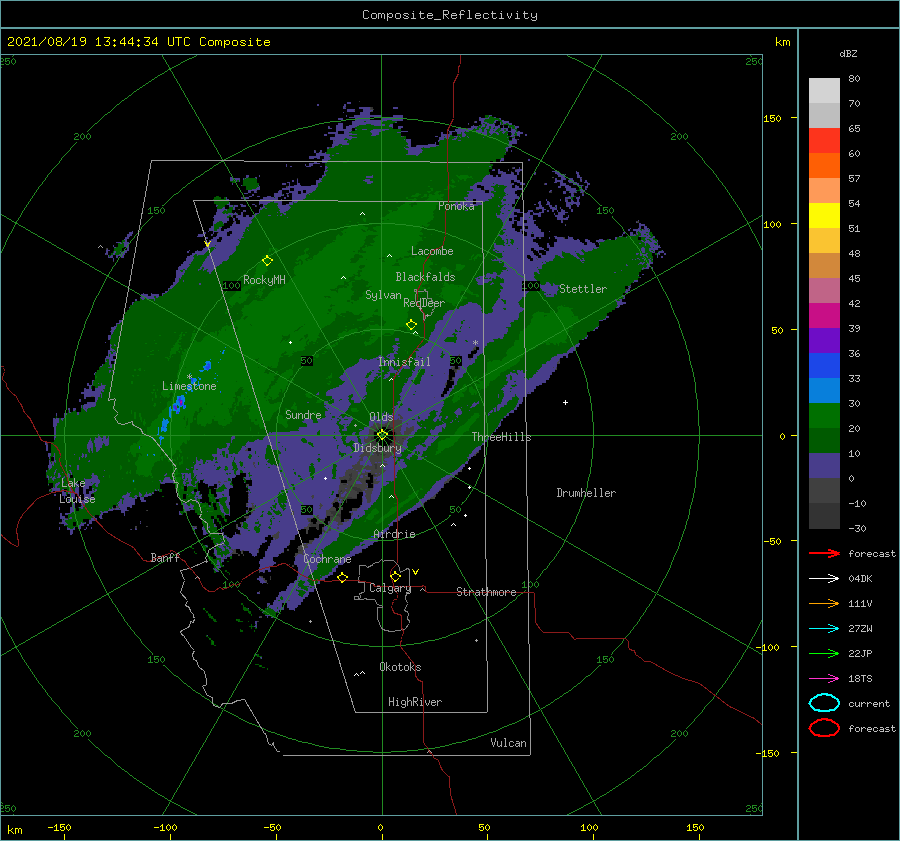Pick the darkest gray -30 dBZ swatch
The height and width of the screenshot is (841, 900).
(x=824, y=516)
